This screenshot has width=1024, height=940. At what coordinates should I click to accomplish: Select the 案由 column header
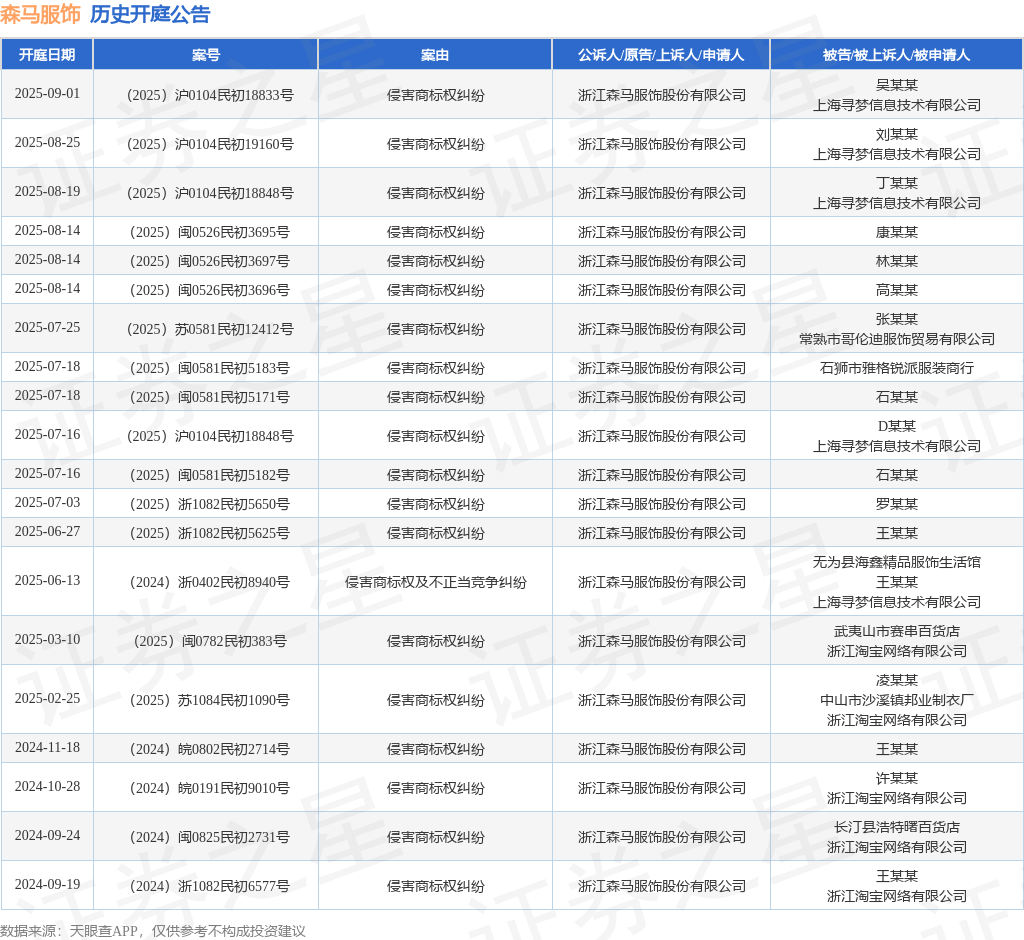pos(435,55)
